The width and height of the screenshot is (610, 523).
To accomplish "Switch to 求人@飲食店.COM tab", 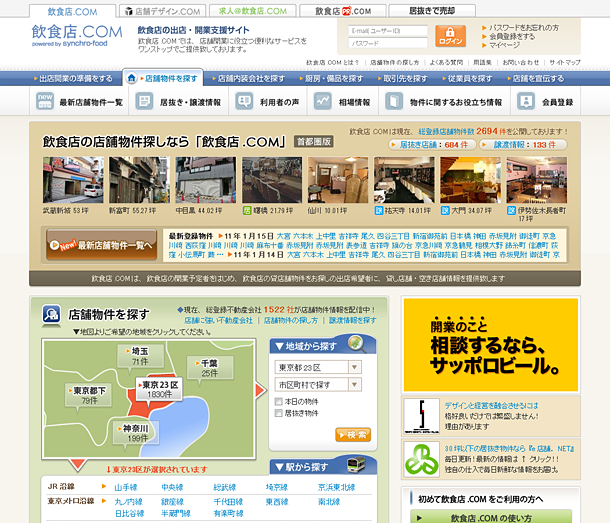I will point(252,11).
